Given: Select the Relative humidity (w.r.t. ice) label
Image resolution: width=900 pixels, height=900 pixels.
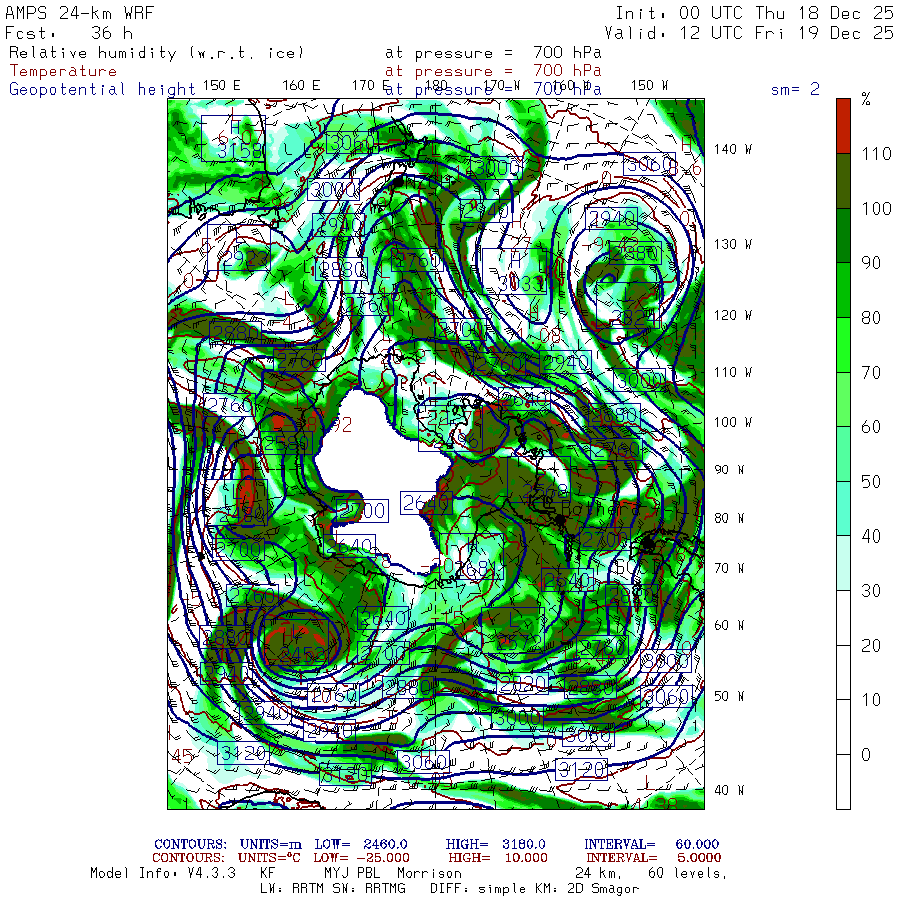Looking at the screenshot, I should coord(156,53).
